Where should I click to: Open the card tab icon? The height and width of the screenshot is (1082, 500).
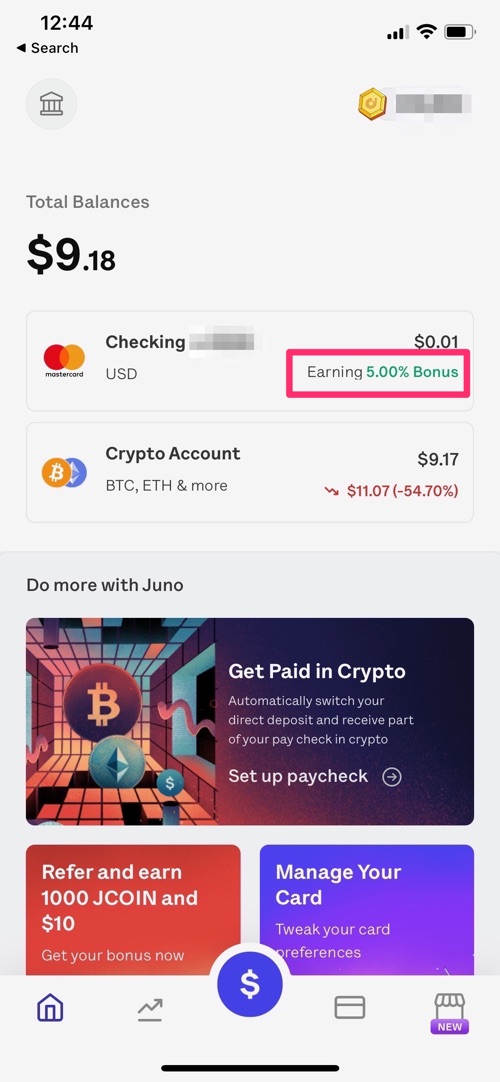[350, 1008]
